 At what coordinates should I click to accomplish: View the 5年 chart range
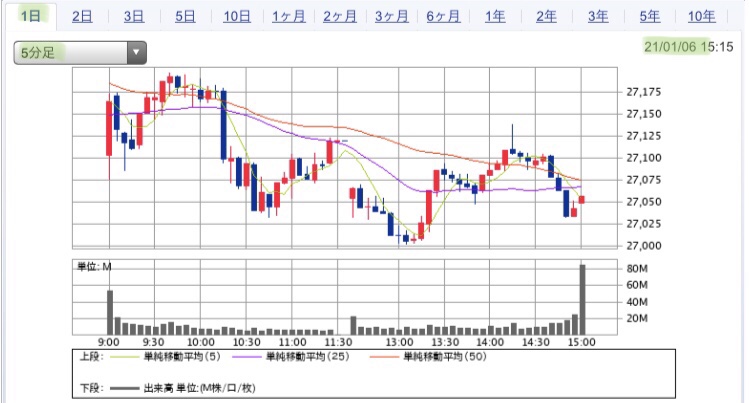tap(650, 17)
